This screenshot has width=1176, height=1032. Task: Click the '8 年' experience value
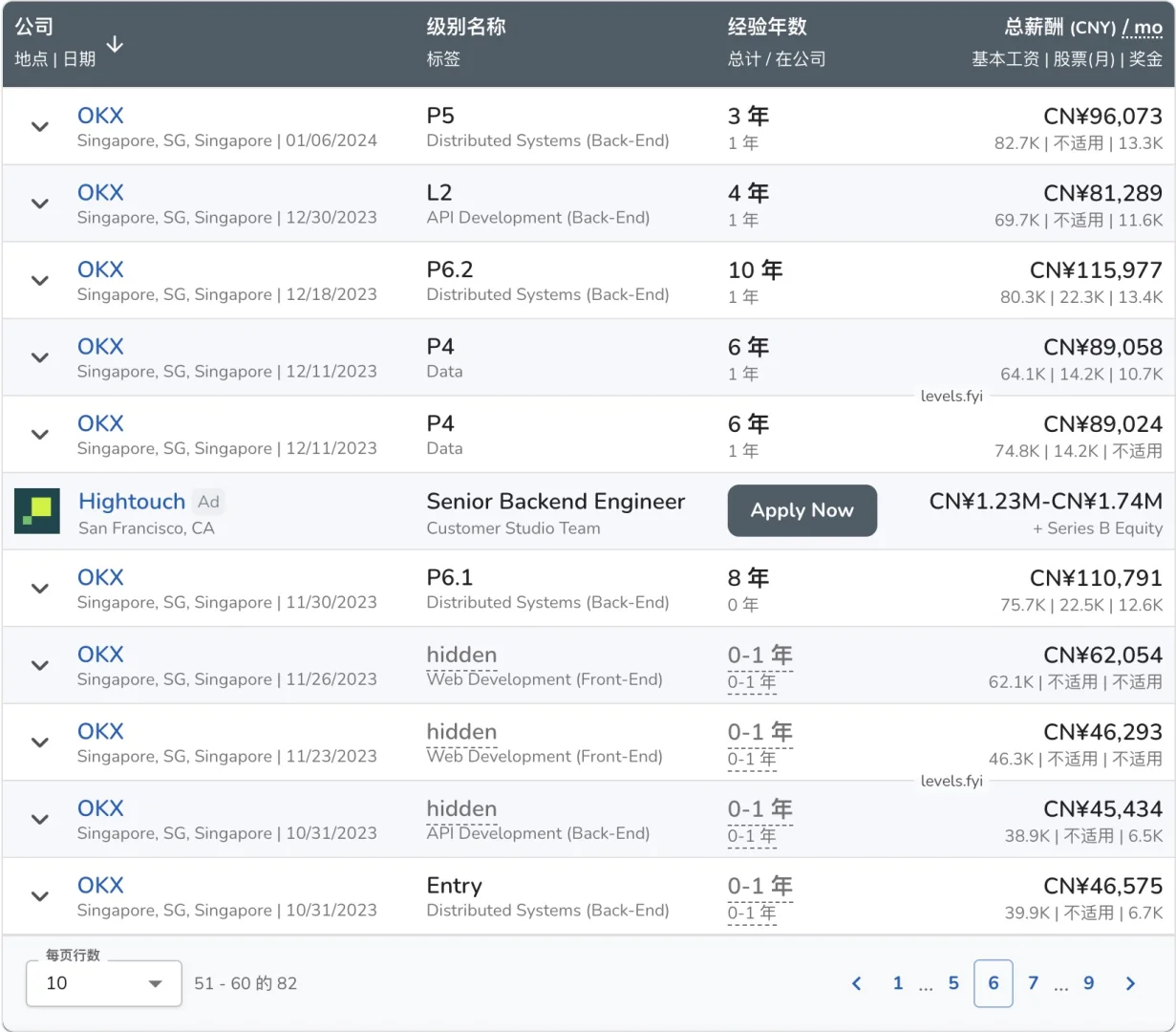tap(748, 578)
